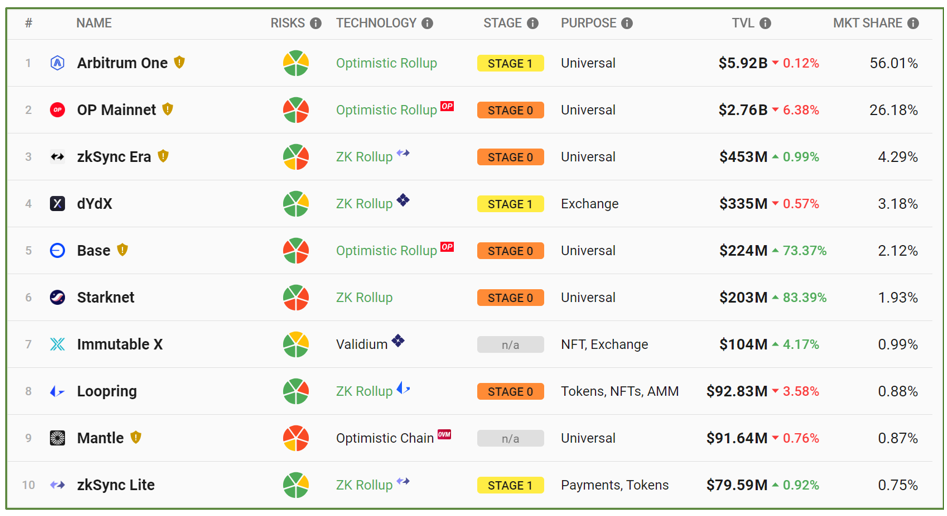Click the Risks column info icon
The width and height of the screenshot is (947, 516).
point(315,24)
